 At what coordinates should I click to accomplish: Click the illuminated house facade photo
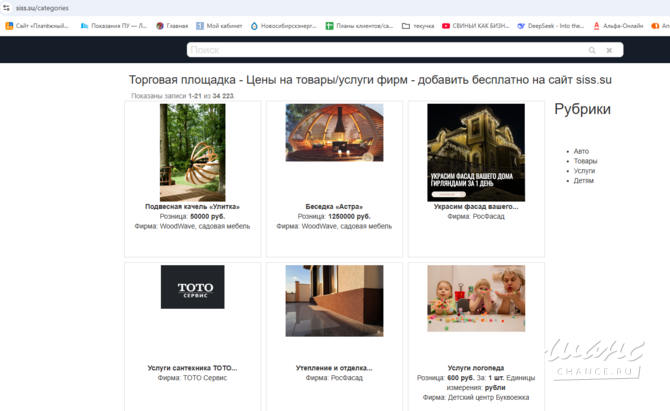tap(476, 153)
